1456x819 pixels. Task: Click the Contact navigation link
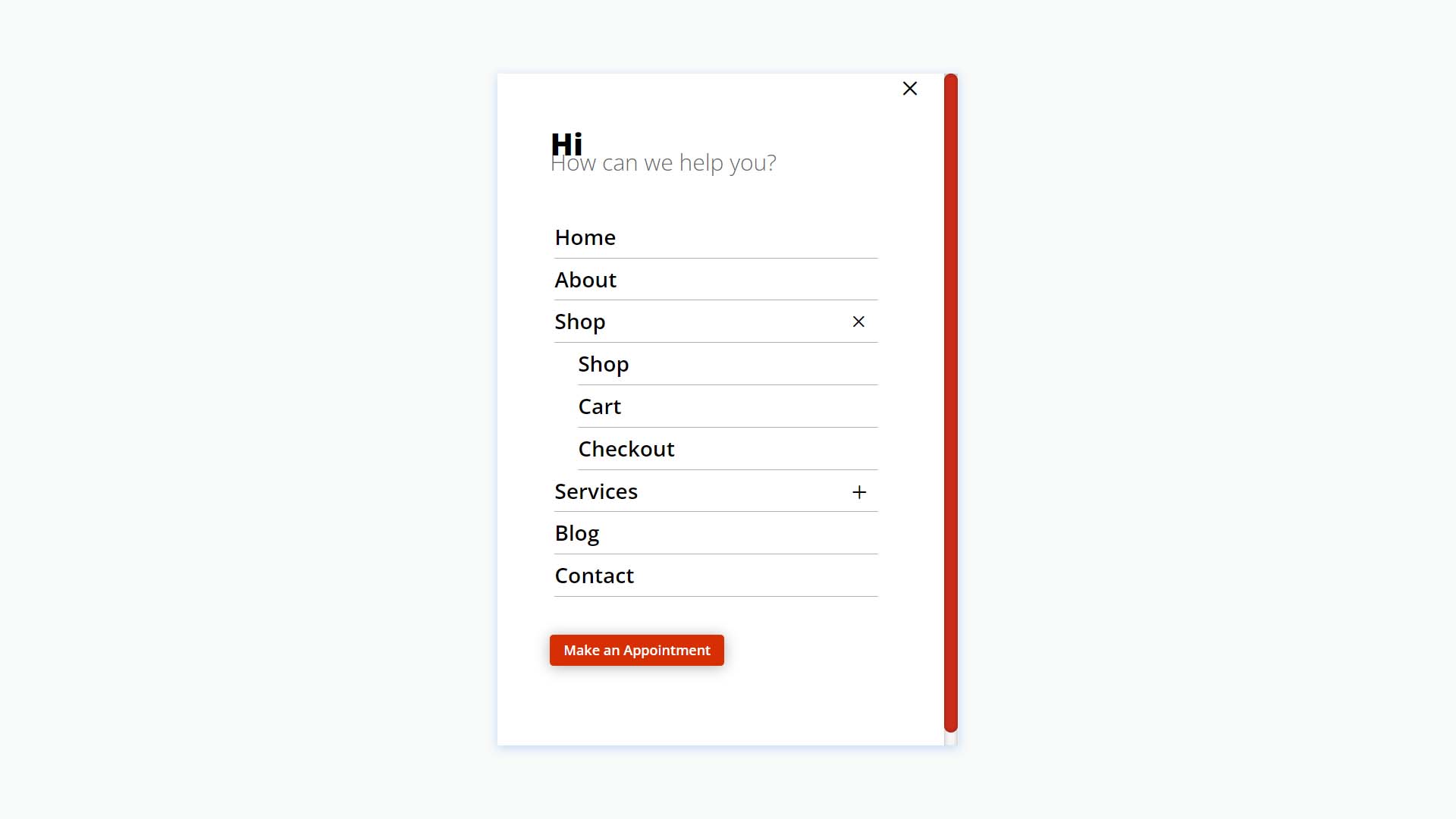point(594,575)
